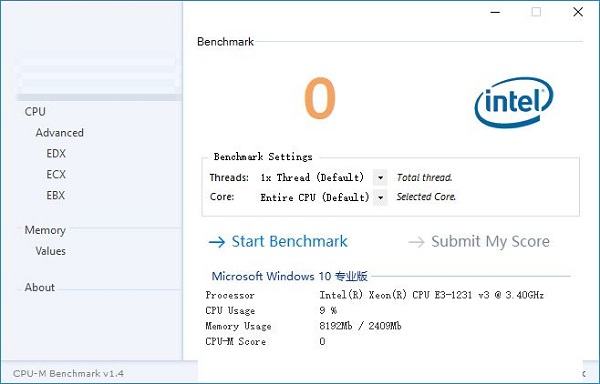Screen dimensions: 600x384
Task: Select the Memory section in sidebar
Action: (x=45, y=230)
